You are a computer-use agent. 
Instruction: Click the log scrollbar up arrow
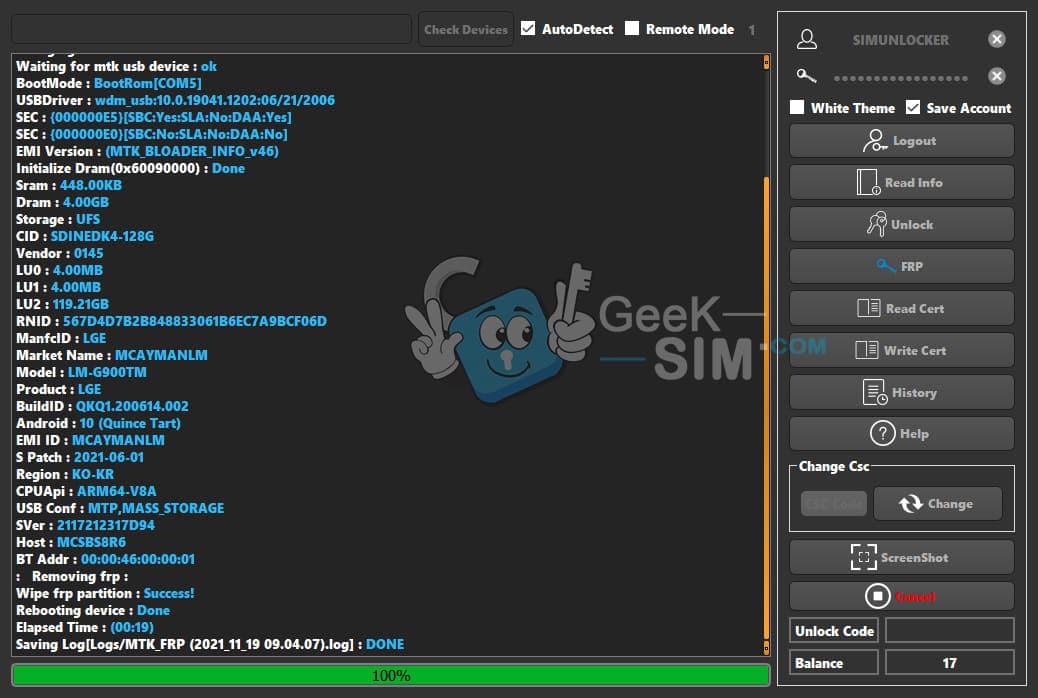click(767, 62)
